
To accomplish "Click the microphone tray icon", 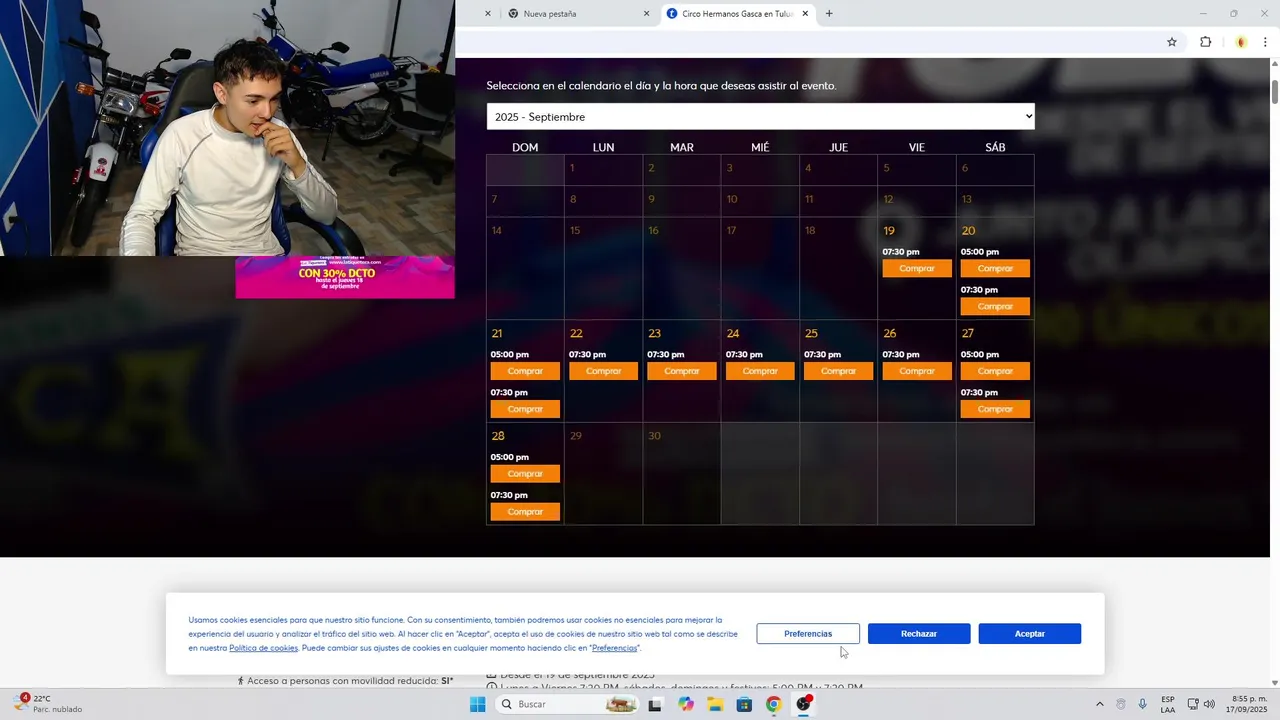I will 1143,704.
